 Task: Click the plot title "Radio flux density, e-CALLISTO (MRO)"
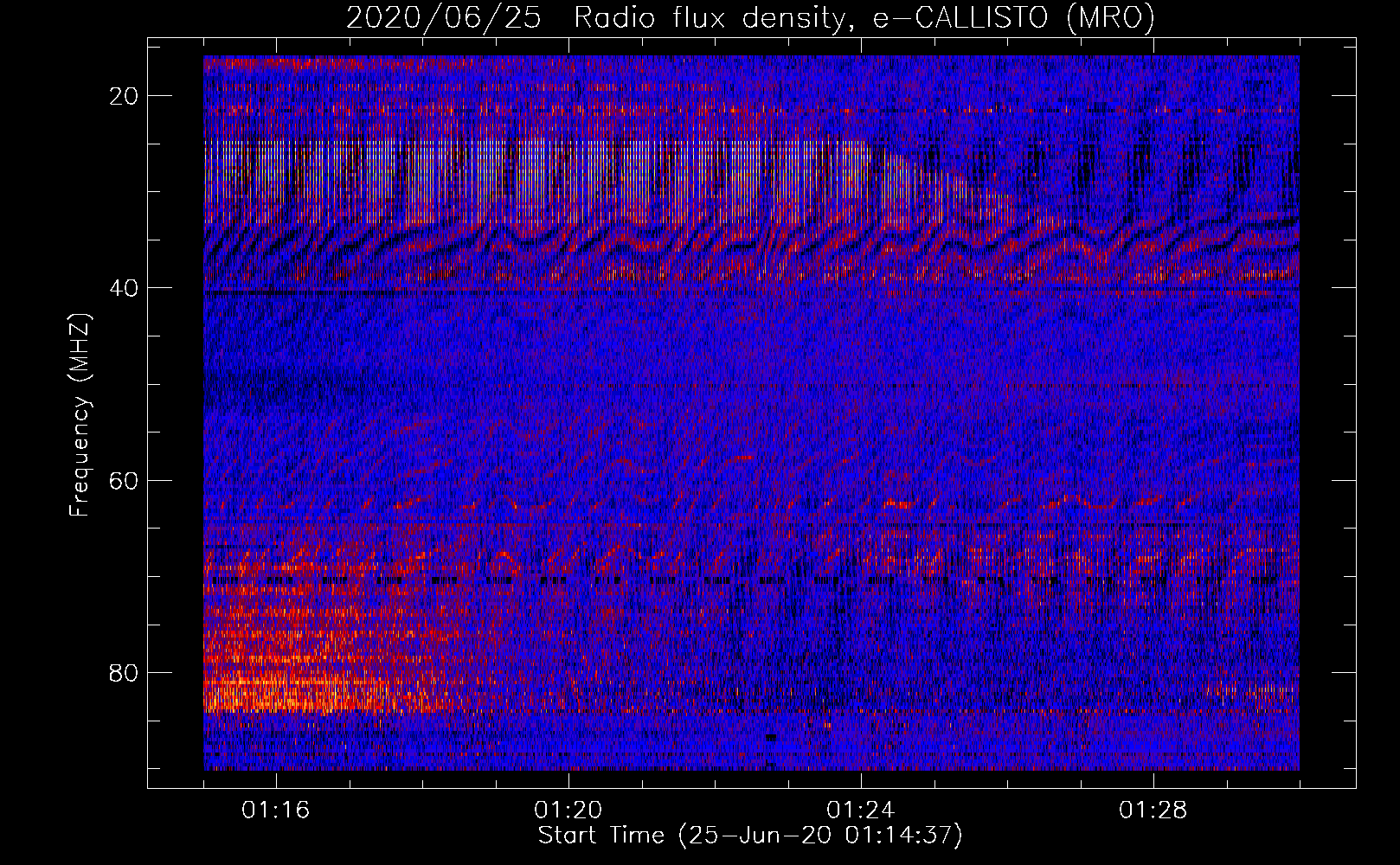(864, 17)
